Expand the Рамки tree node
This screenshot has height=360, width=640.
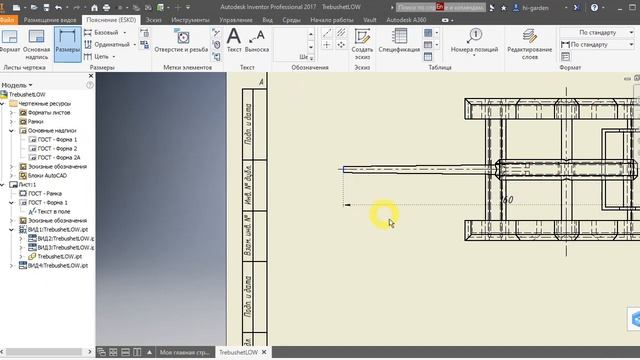point(11,122)
